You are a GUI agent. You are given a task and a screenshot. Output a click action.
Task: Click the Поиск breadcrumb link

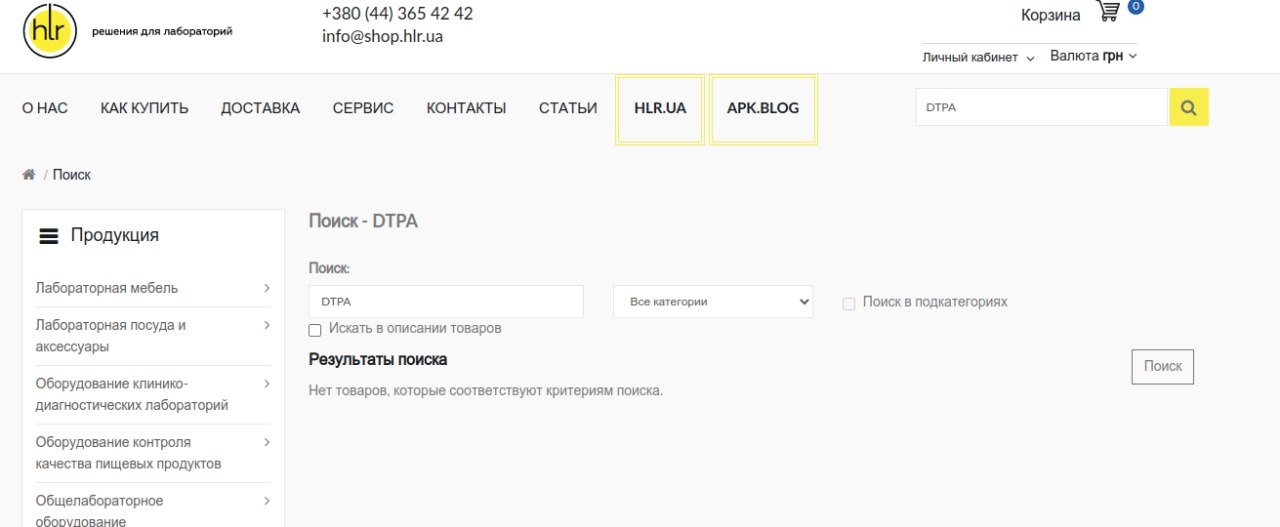(x=72, y=175)
